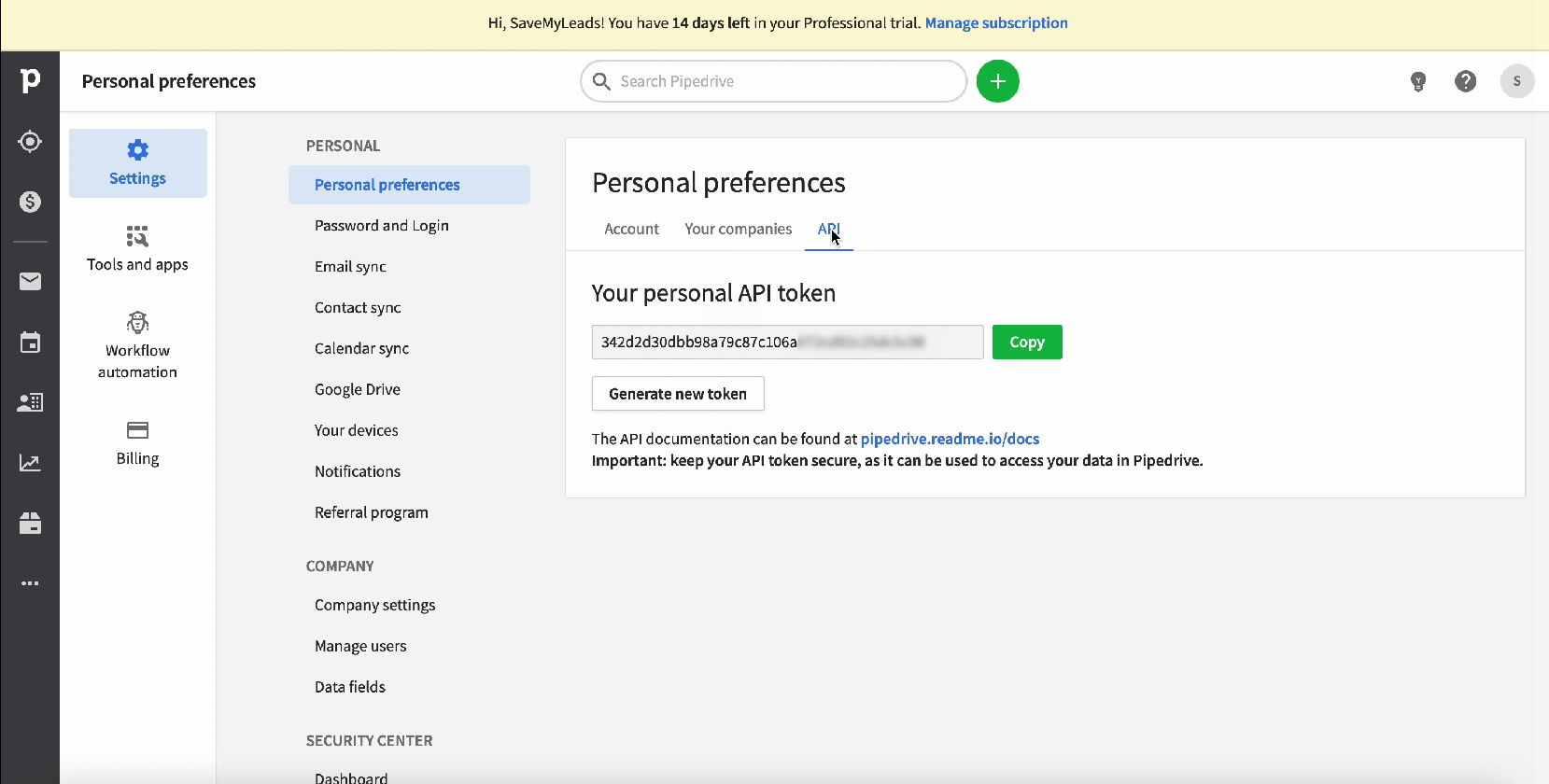Open the More ellipsis menu in sidebar
The width and height of the screenshot is (1549, 784).
coord(30,583)
